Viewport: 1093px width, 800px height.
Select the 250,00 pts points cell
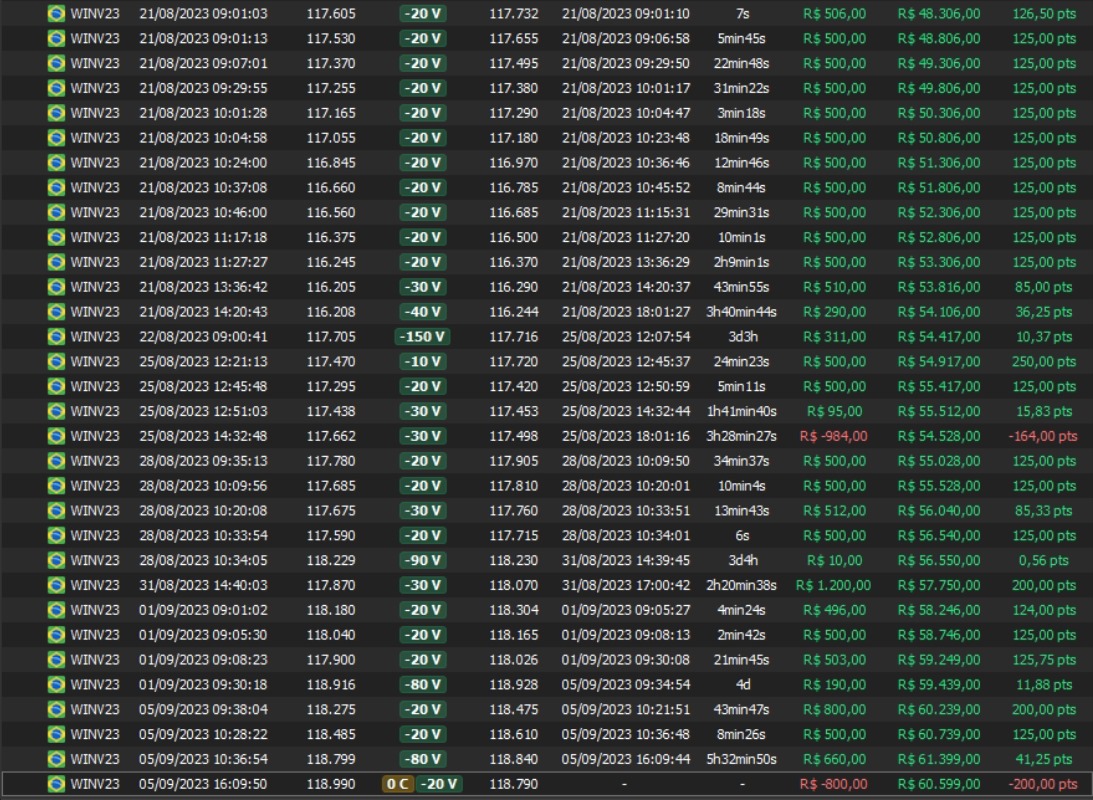1044,362
